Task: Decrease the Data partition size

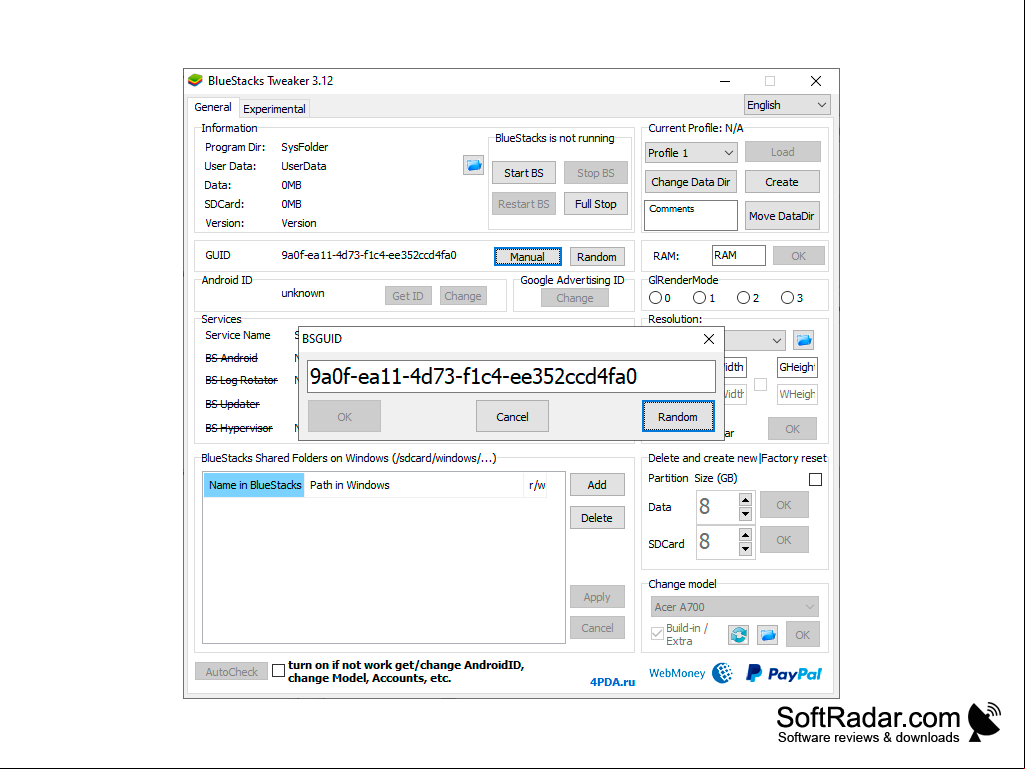Action: tap(745, 514)
